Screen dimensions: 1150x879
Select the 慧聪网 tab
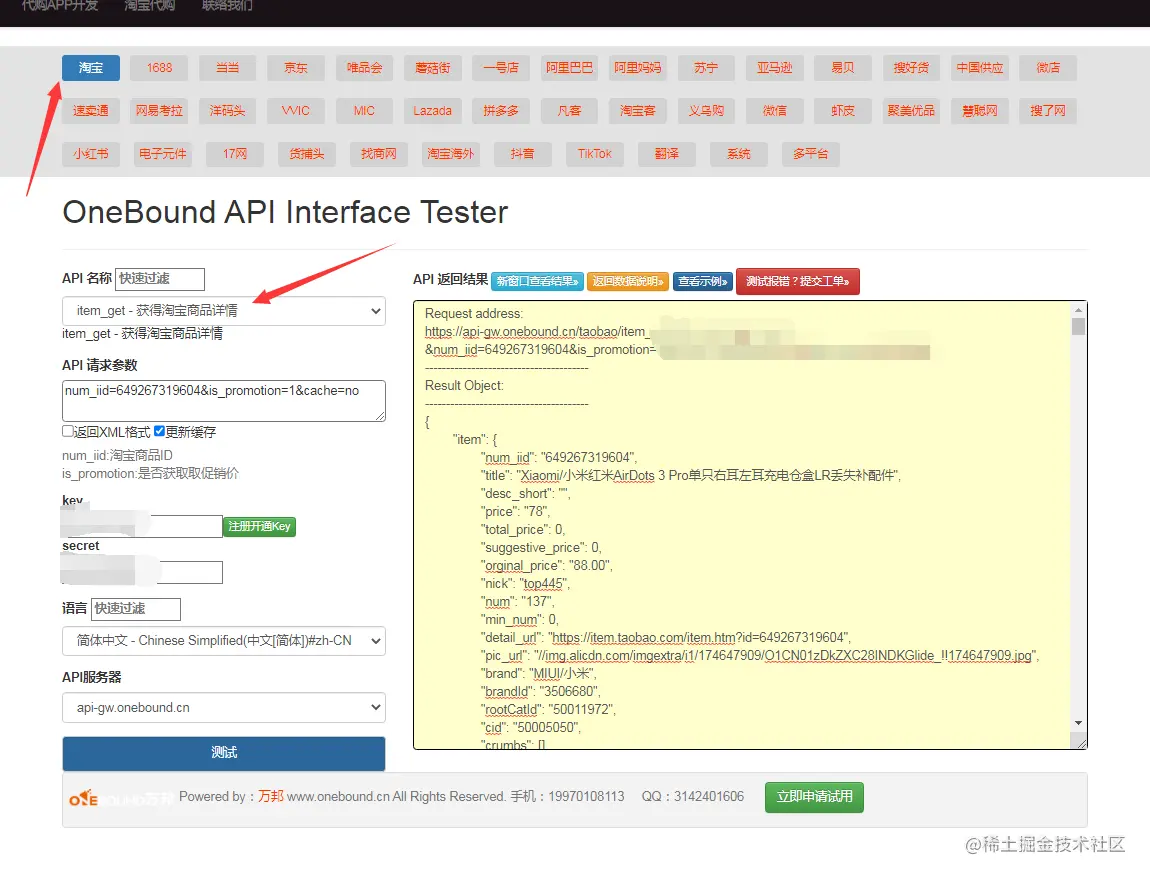tap(979, 111)
